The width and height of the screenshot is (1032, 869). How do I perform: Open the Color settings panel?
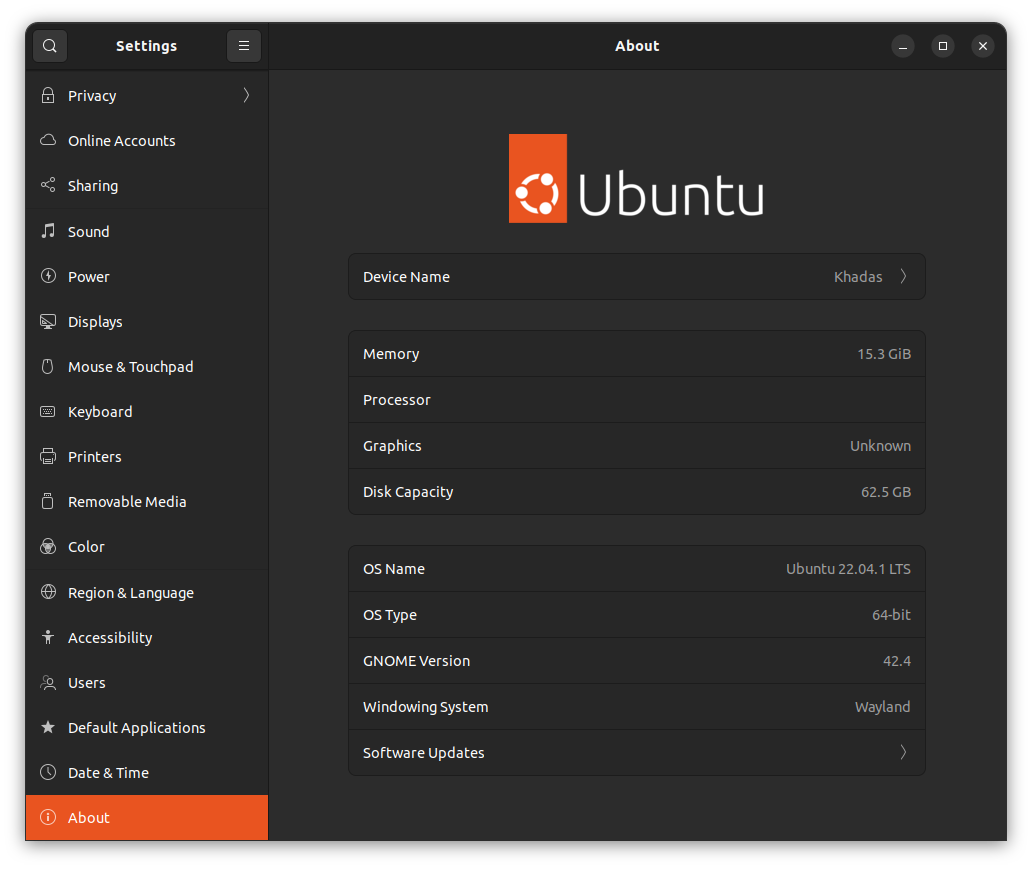[x=147, y=546]
